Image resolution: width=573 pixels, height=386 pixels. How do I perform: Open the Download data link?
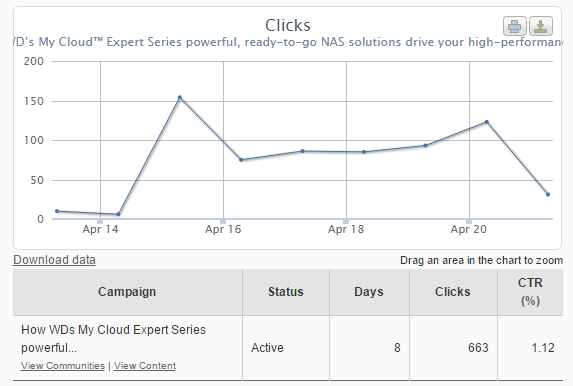(54, 260)
